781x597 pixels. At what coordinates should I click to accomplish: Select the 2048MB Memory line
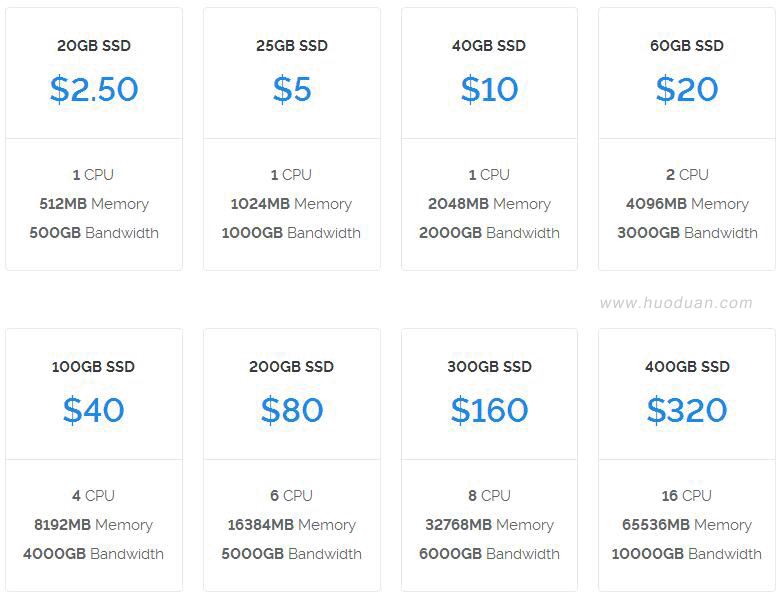489,204
